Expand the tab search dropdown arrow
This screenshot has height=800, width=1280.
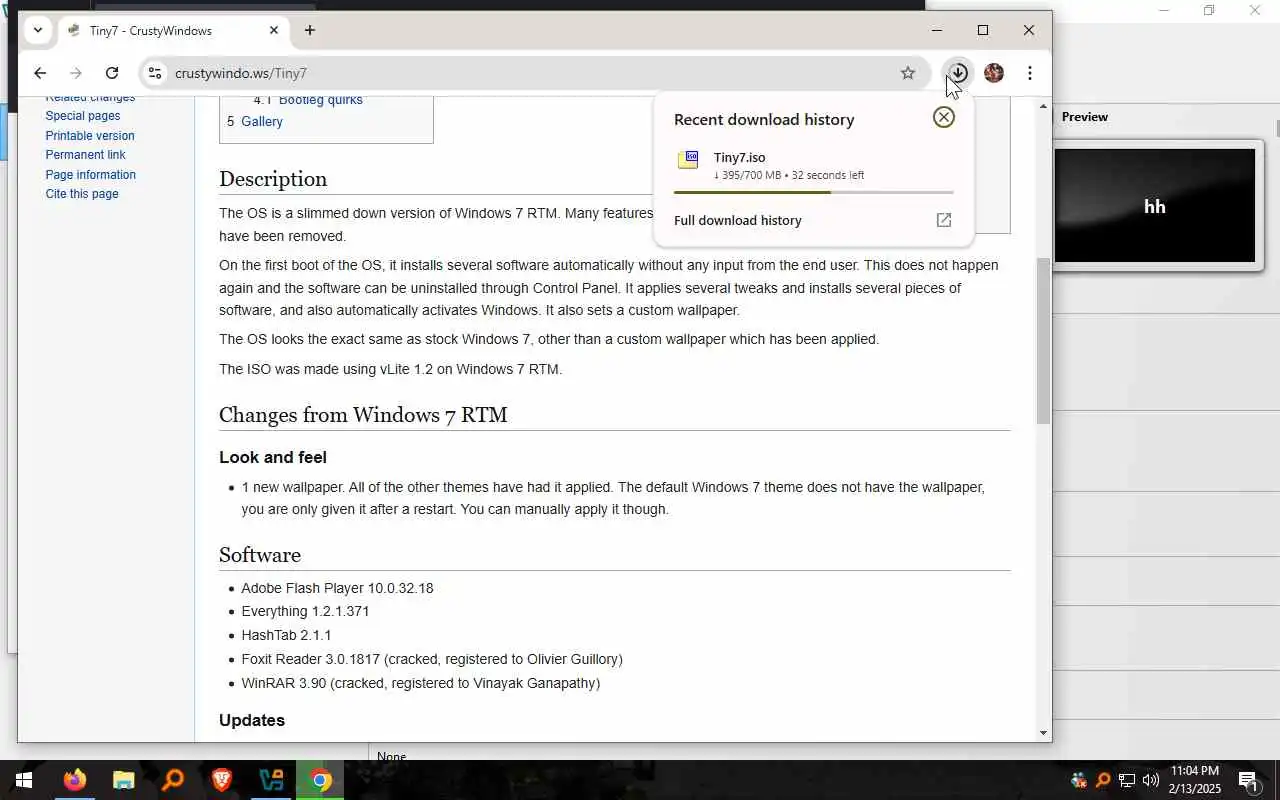tap(38, 30)
